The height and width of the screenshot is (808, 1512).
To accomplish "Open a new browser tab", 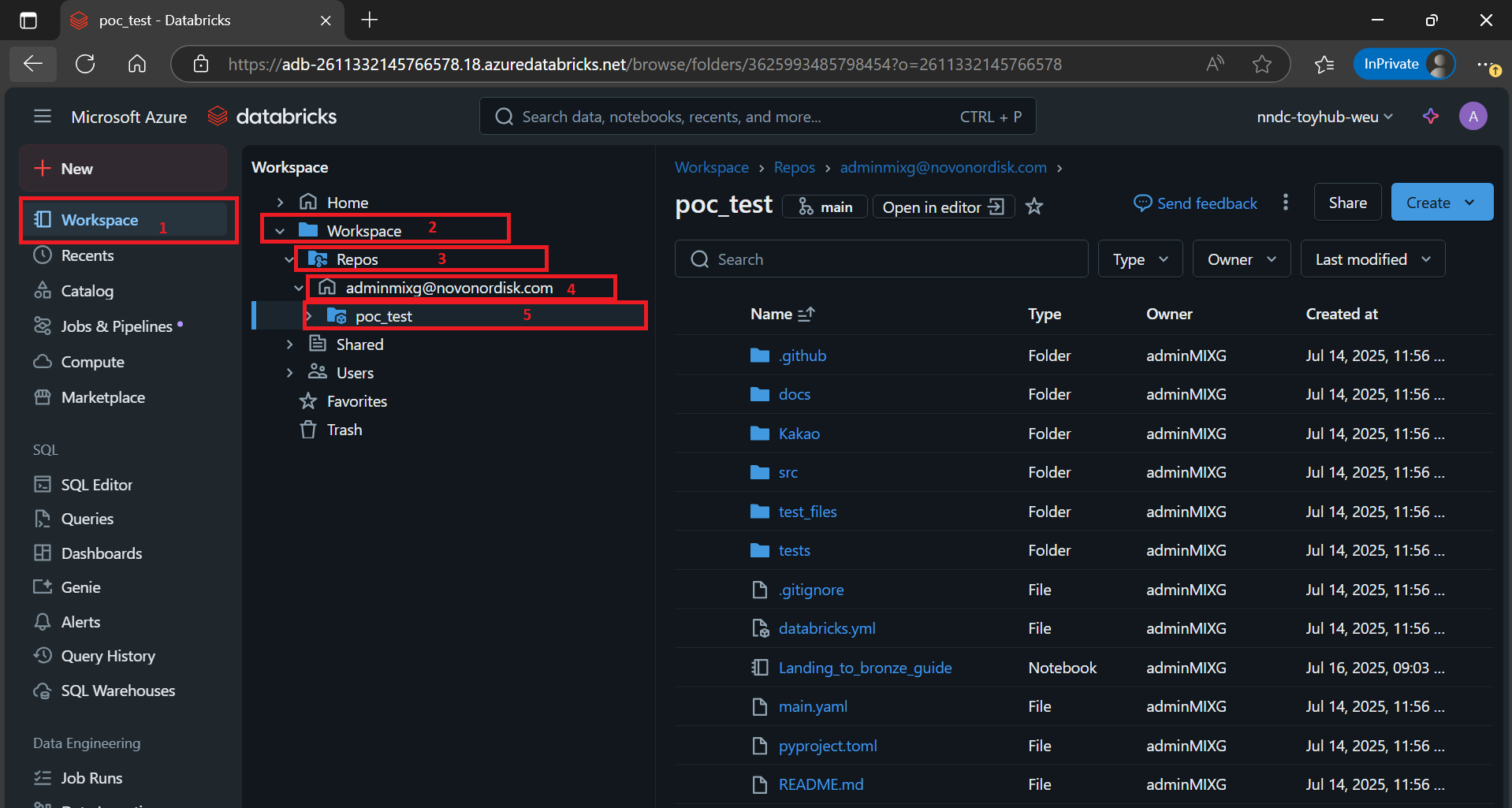I will point(369,20).
